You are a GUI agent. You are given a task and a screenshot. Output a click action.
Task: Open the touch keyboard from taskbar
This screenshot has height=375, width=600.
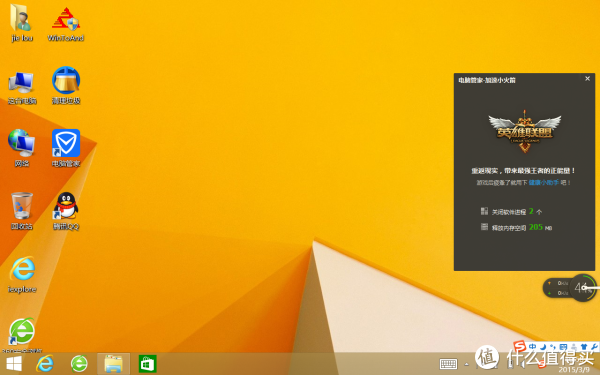[x=448, y=364]
